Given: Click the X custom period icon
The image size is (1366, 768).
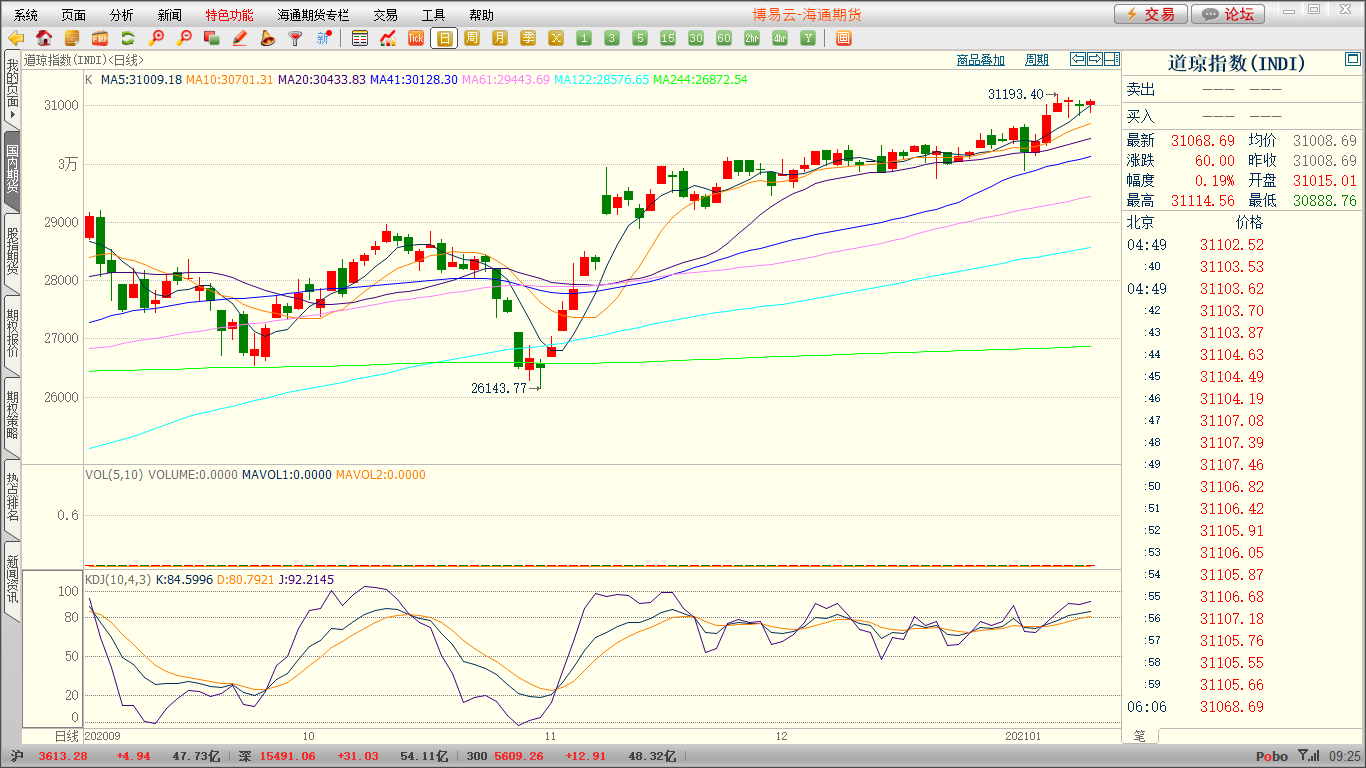Looking at the screenshot, I should click(x=556, y=38).
